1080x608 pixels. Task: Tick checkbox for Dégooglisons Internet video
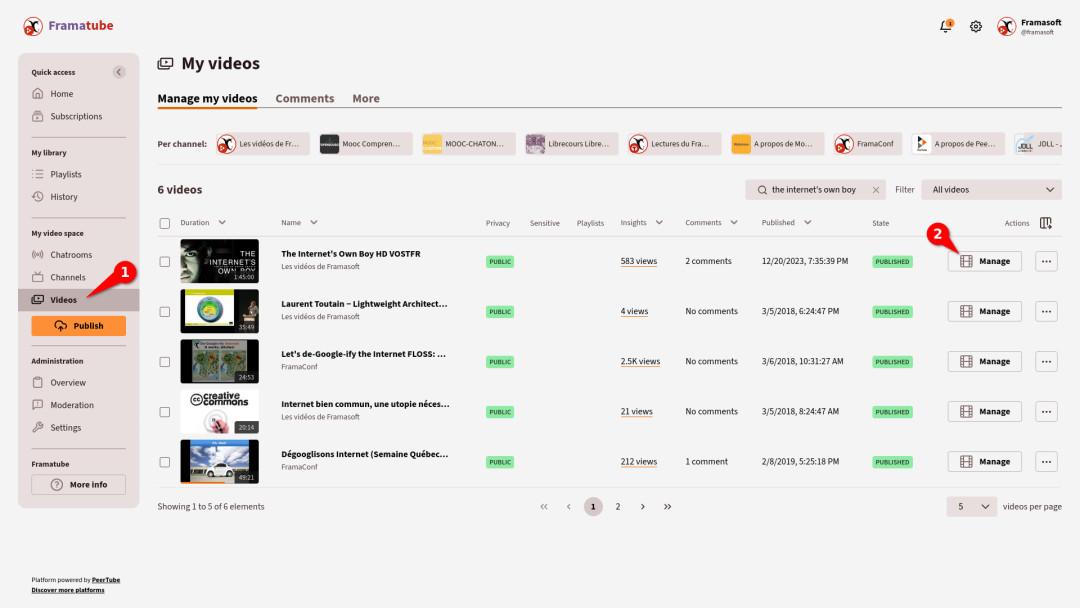165,462
